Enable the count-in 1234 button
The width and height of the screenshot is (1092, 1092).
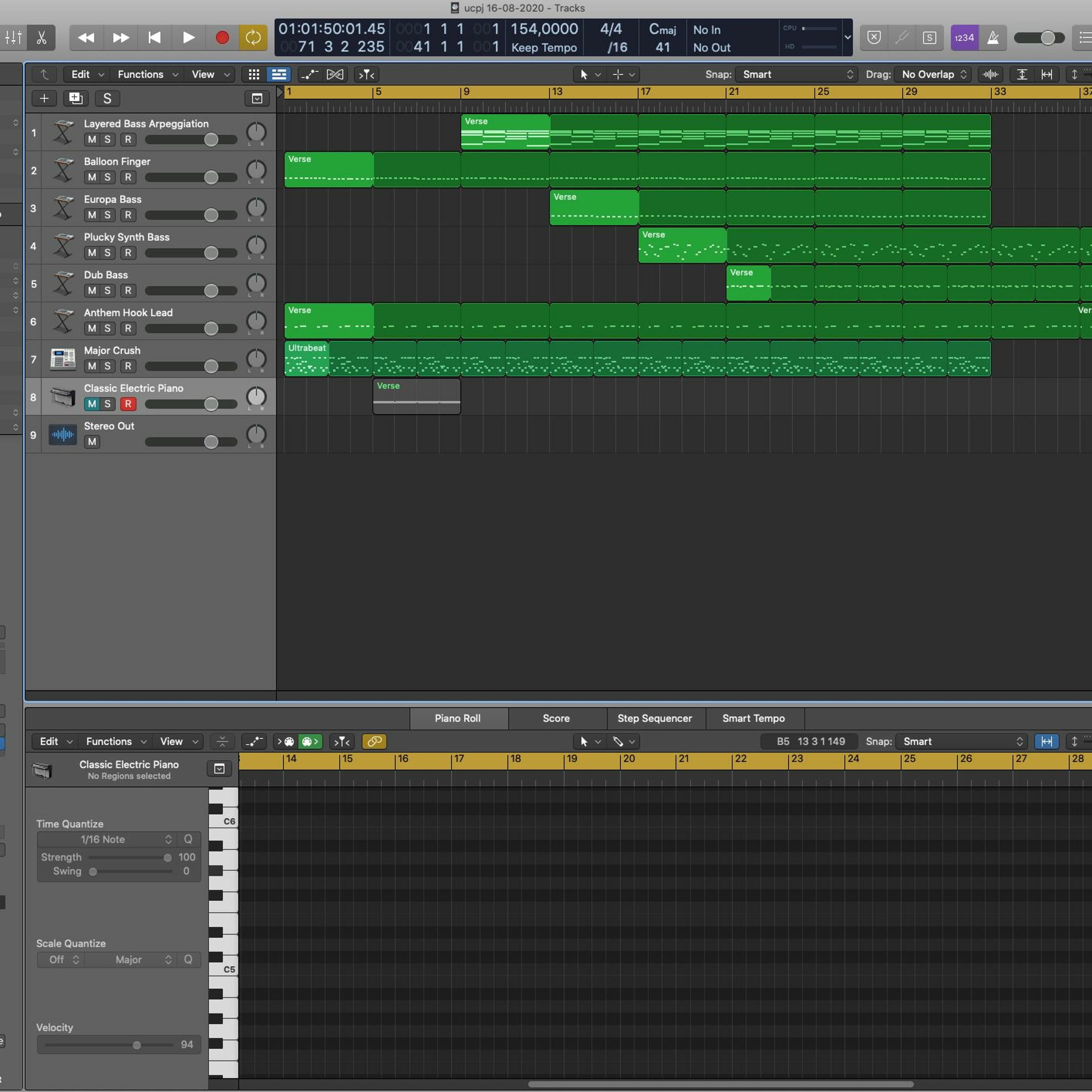tap(964, 38)
